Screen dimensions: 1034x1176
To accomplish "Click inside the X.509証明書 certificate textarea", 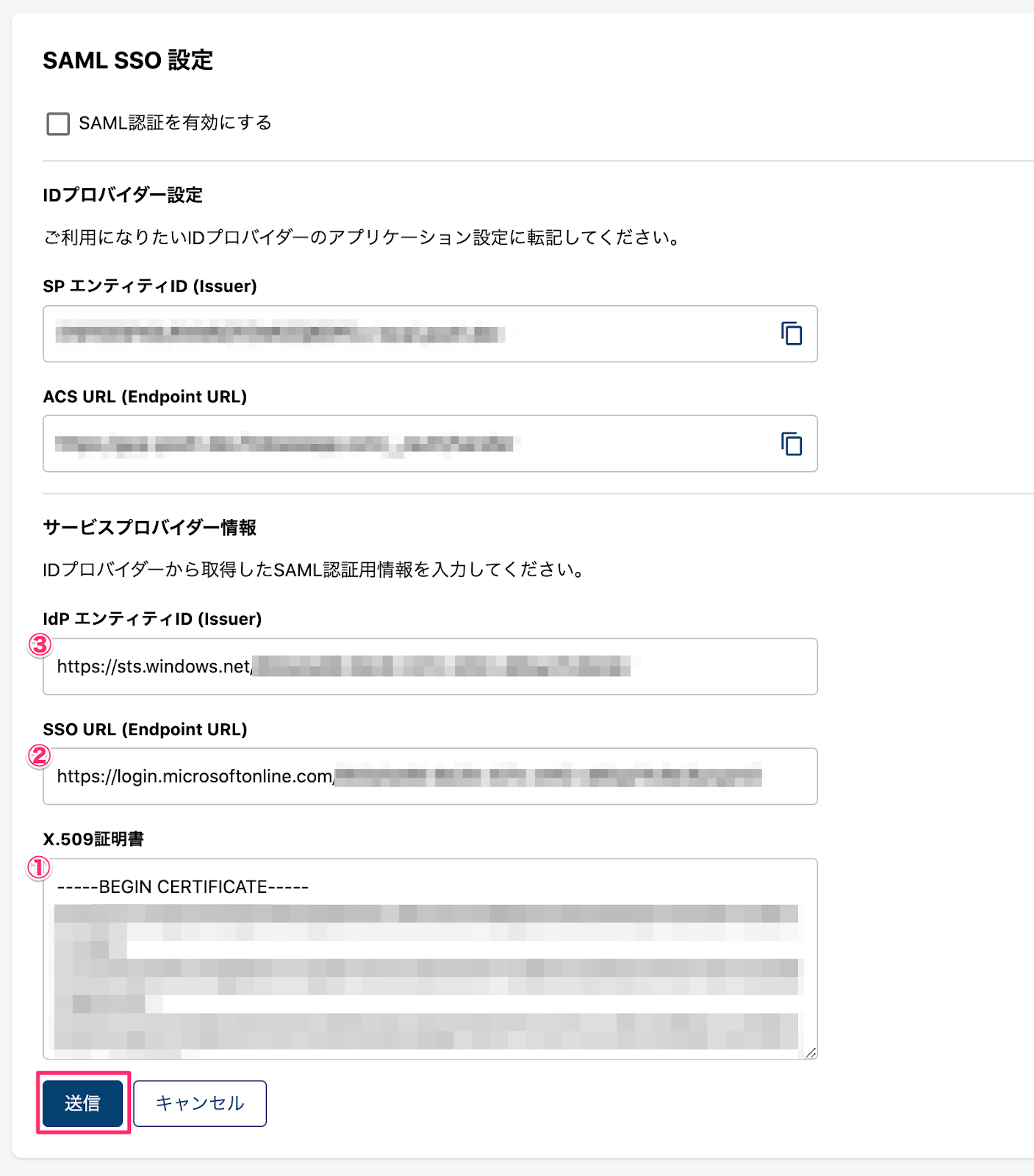I will 430,959.
